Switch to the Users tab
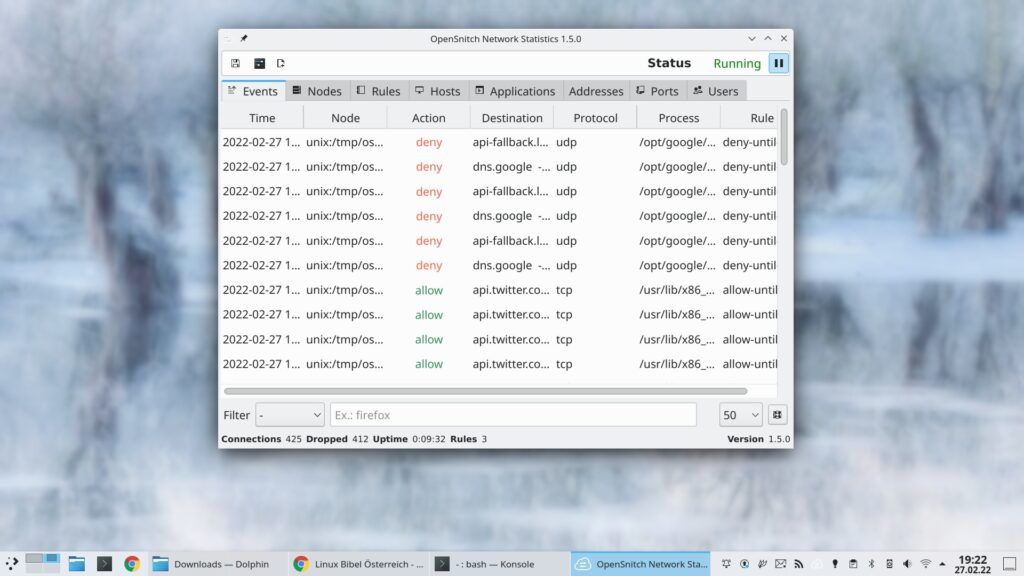 tap(716, 91)
